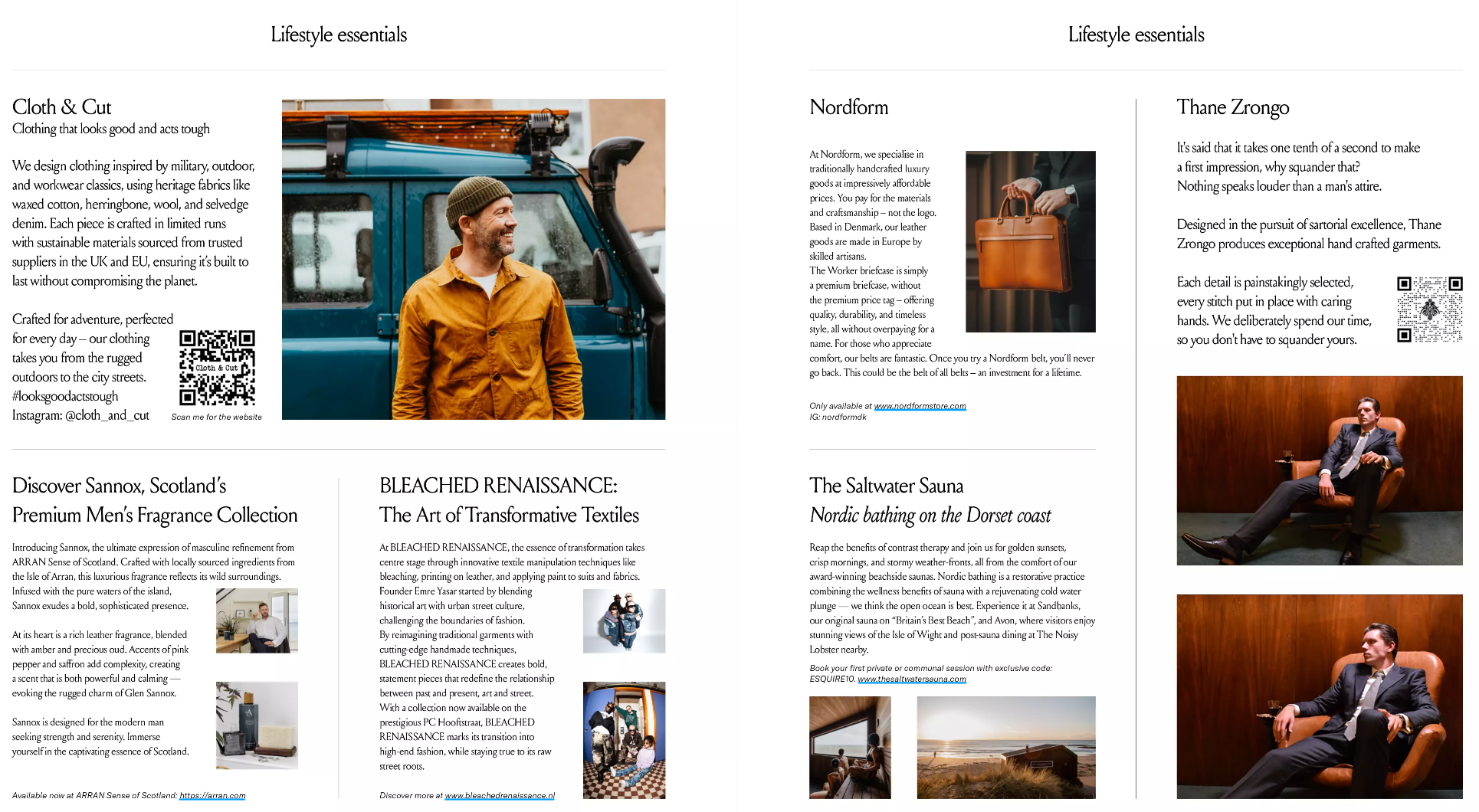The width and height of the screenshot is (1479, 812).
Task: Click the Thane Zrongo heading
Action: point(1233,107)
